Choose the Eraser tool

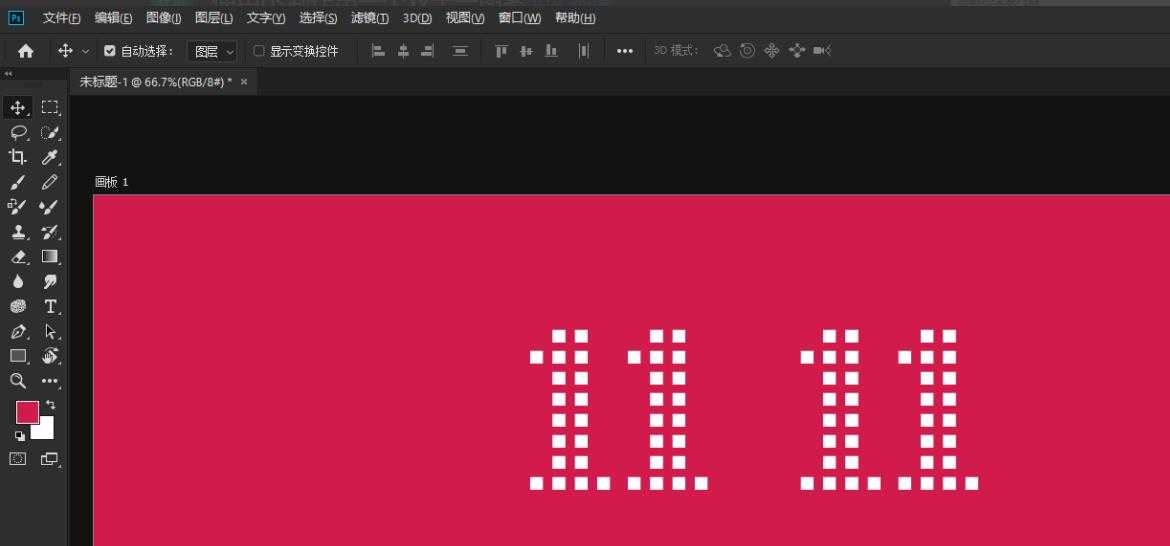(x=18, y=257)
